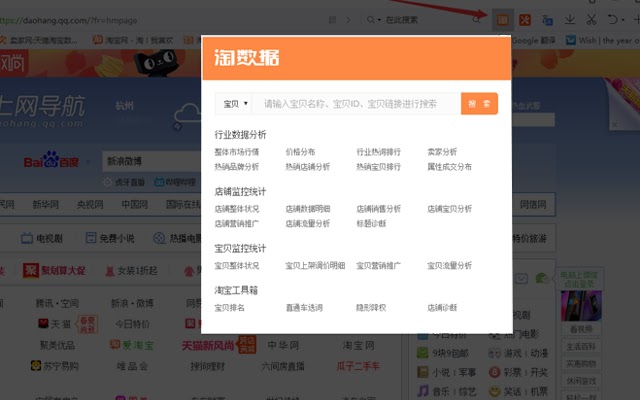Viewport: 640px width, 400px height.
Task: Click the 新浪微博 search box on page
Action: [x=152, y=161]
